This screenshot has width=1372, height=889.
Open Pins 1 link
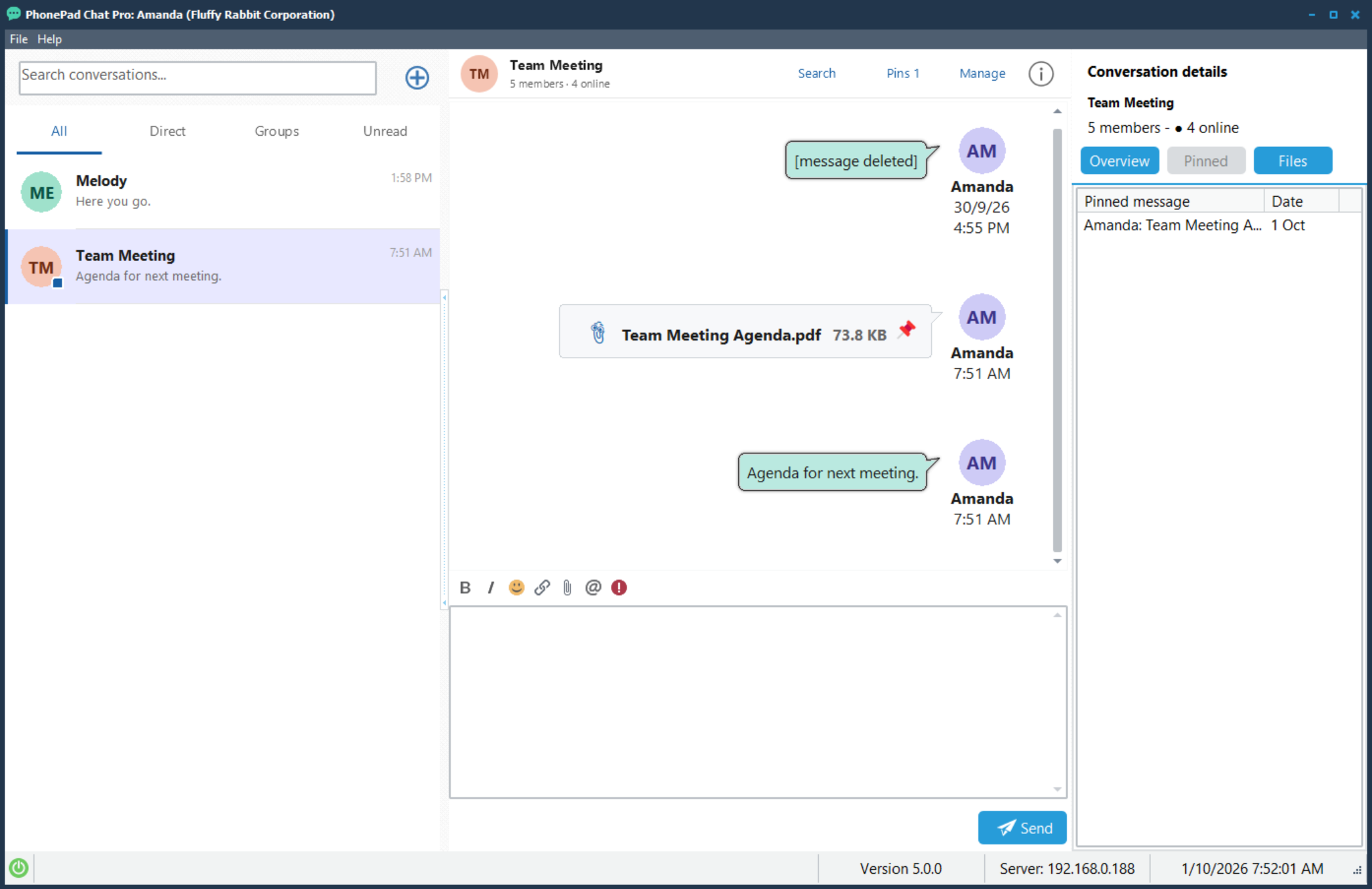[902, 73]
